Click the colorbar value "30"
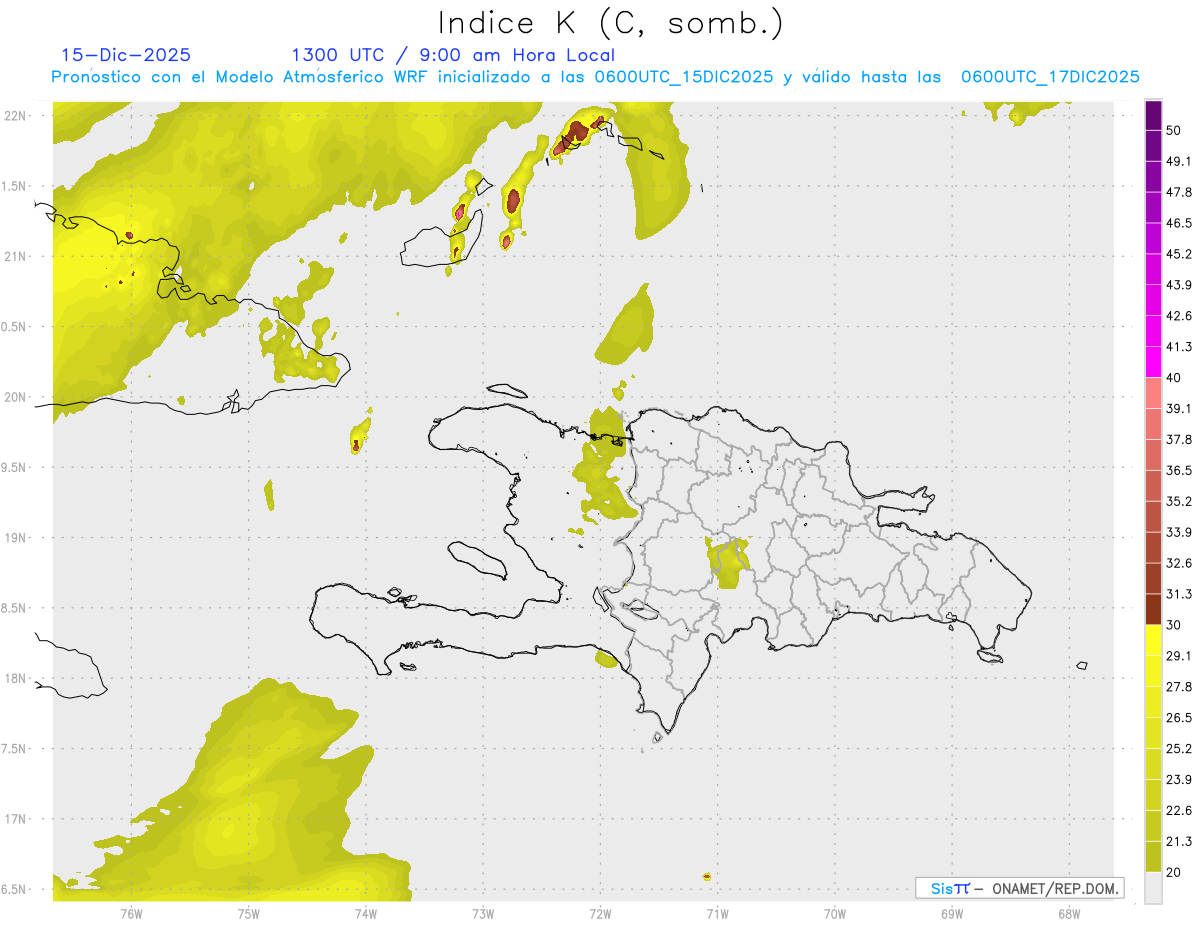 click(1174, 625)
